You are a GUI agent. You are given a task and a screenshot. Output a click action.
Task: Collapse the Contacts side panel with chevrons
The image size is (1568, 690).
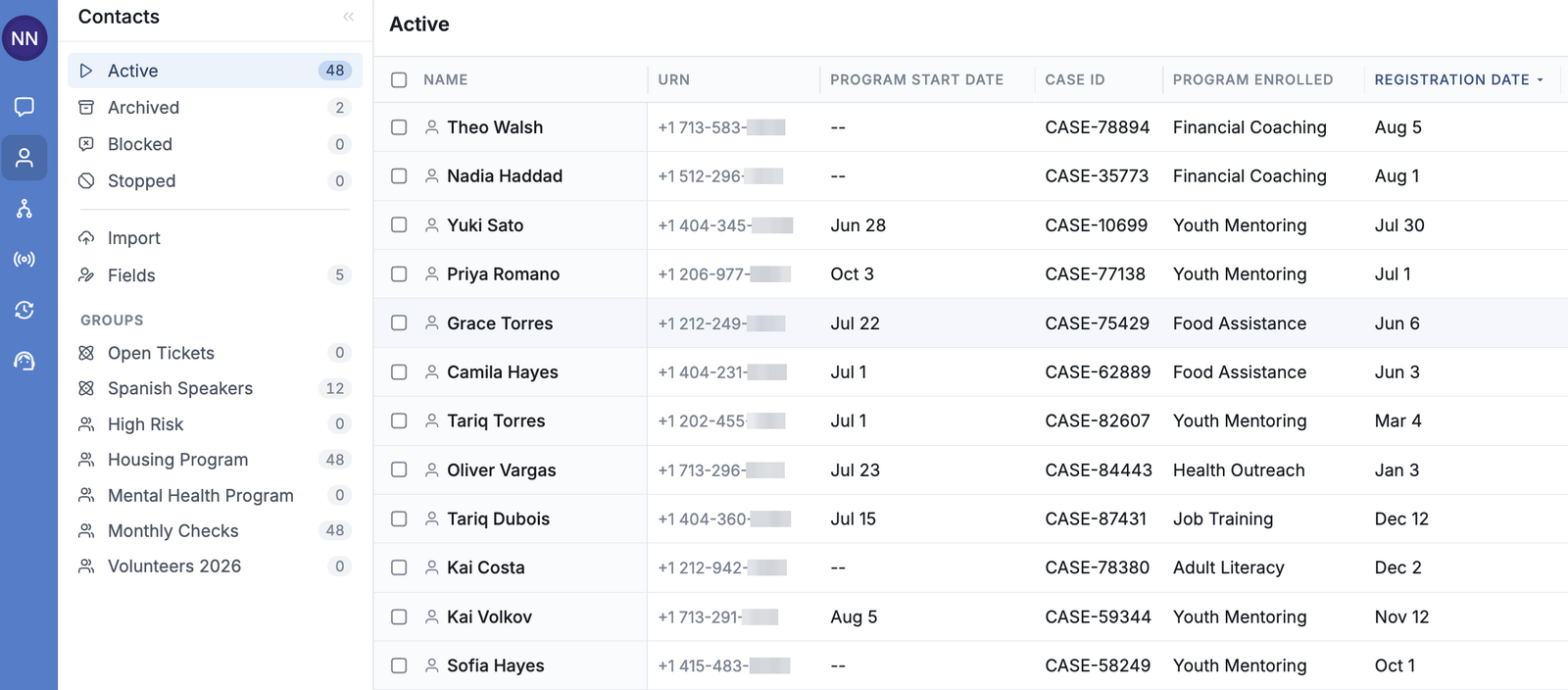(349, 17)
